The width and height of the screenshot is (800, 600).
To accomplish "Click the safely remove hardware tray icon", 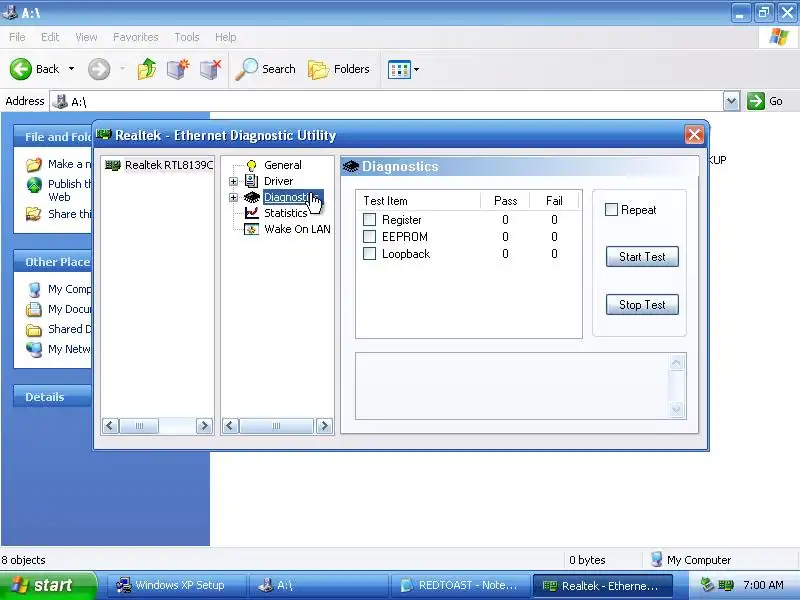I will [x=707, y=584].
